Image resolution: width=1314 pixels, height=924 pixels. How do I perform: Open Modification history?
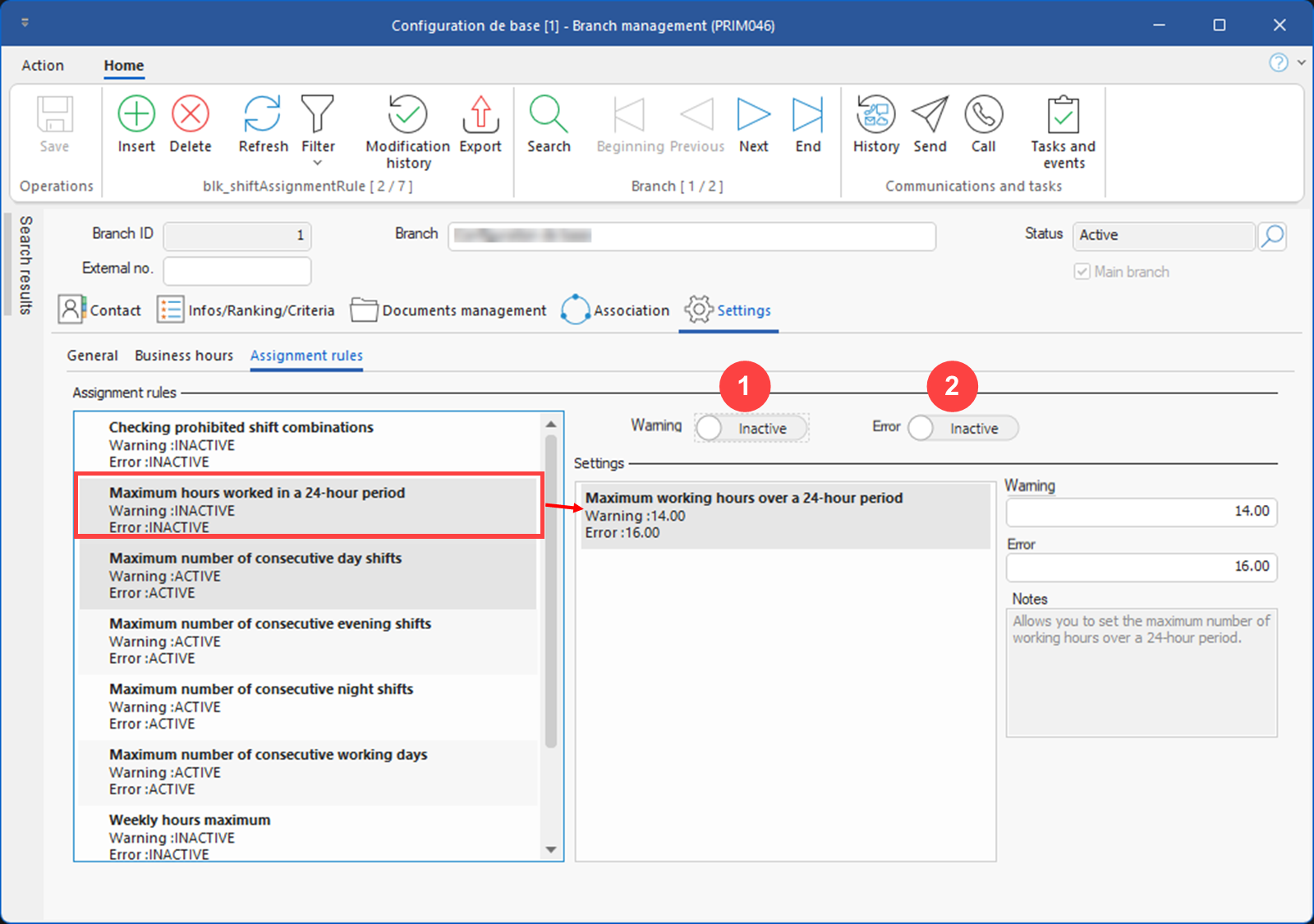pos(407,115)
